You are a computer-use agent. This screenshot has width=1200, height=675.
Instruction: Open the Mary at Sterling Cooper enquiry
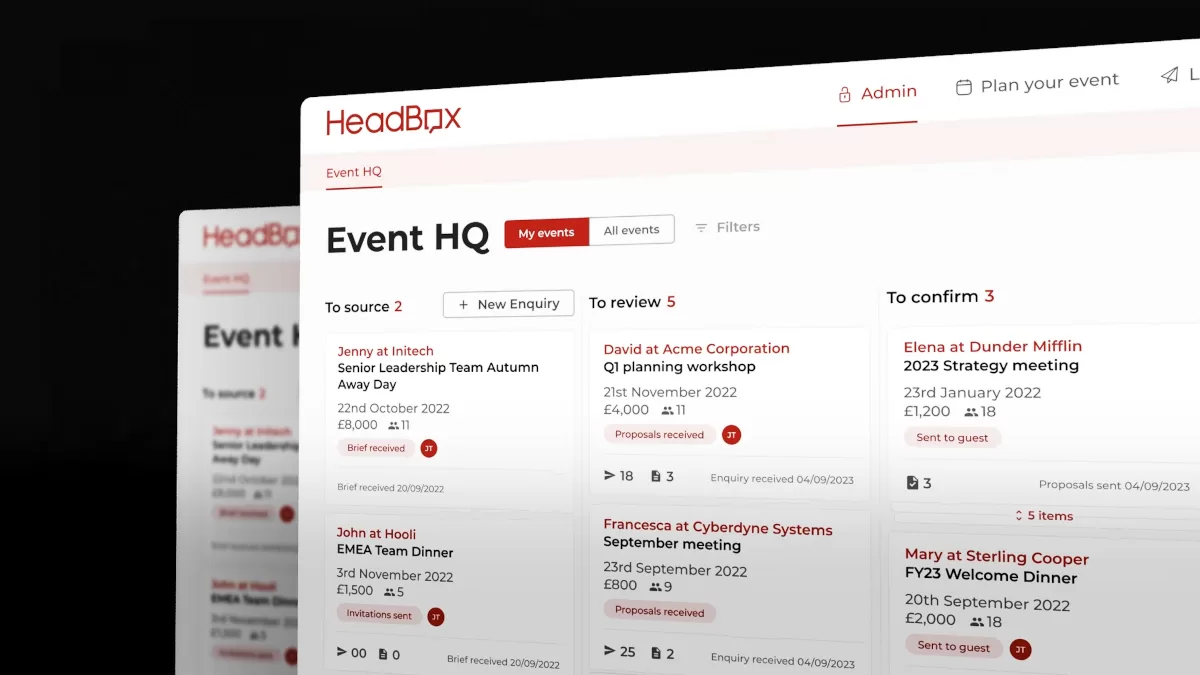(x=997, y=556)
